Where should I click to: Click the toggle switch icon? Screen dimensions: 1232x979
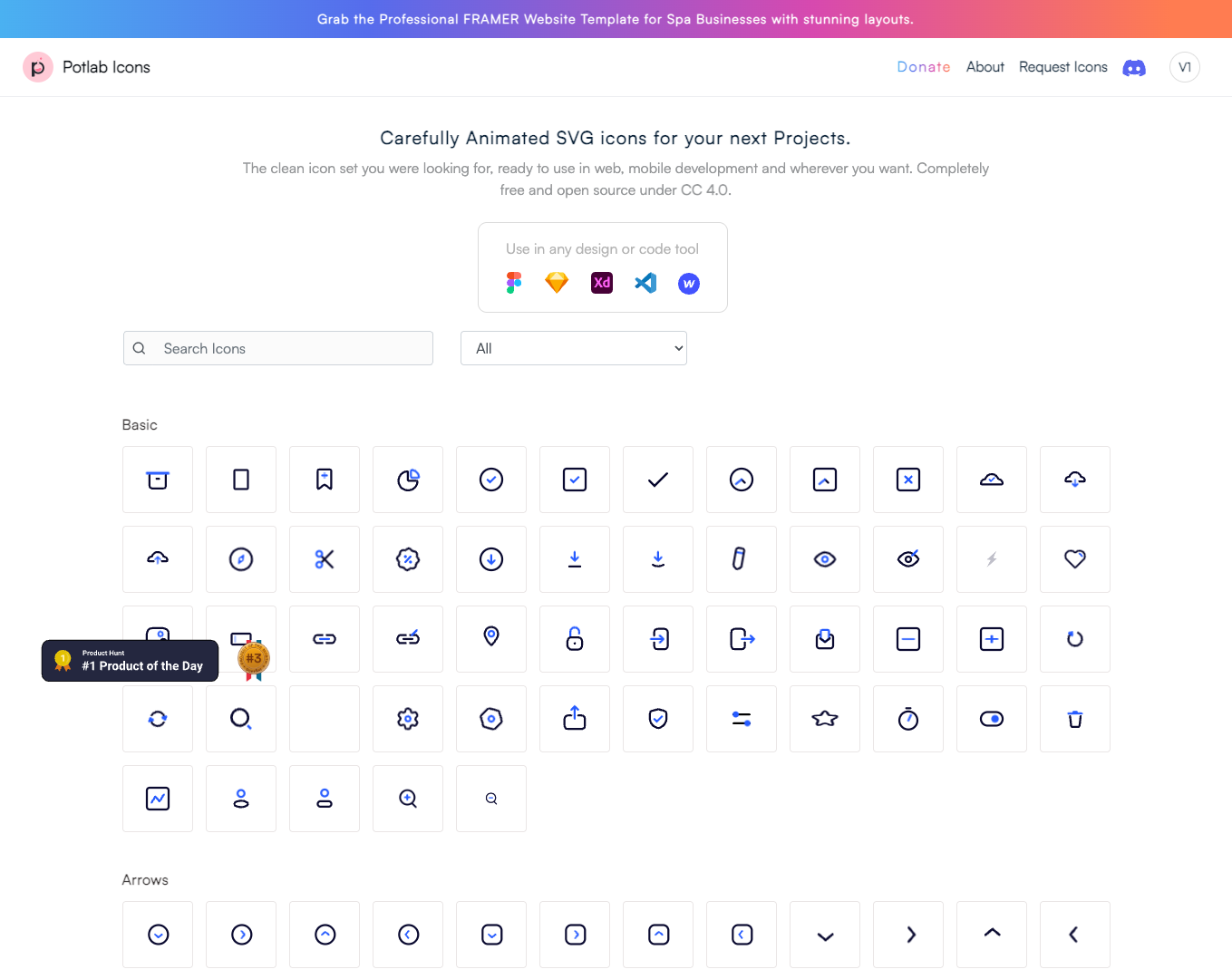(991, 719)
